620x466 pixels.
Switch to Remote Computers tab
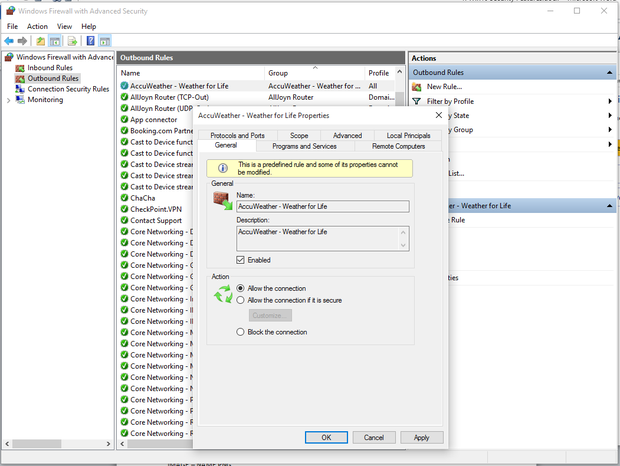click(398, 146)
